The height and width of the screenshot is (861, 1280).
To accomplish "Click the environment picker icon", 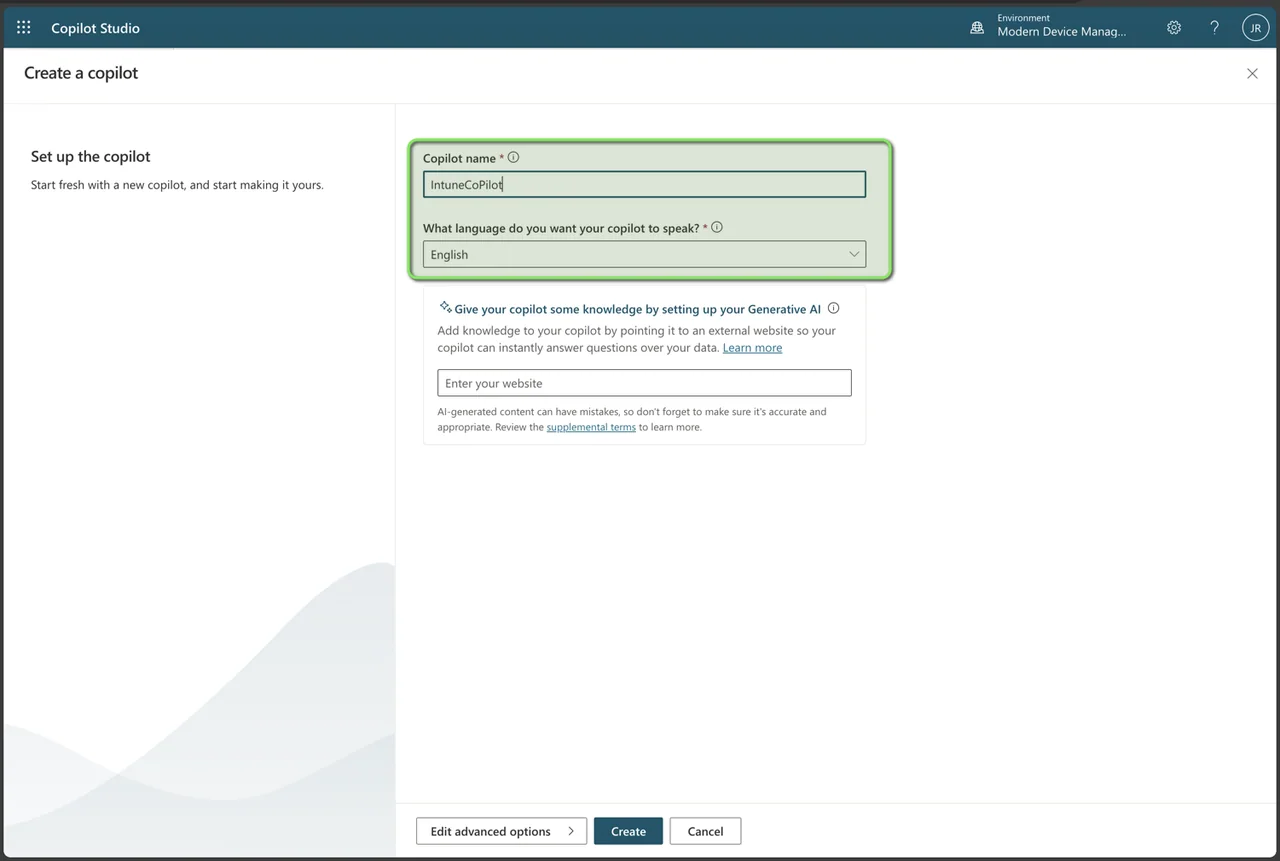I will coord(977,28).
